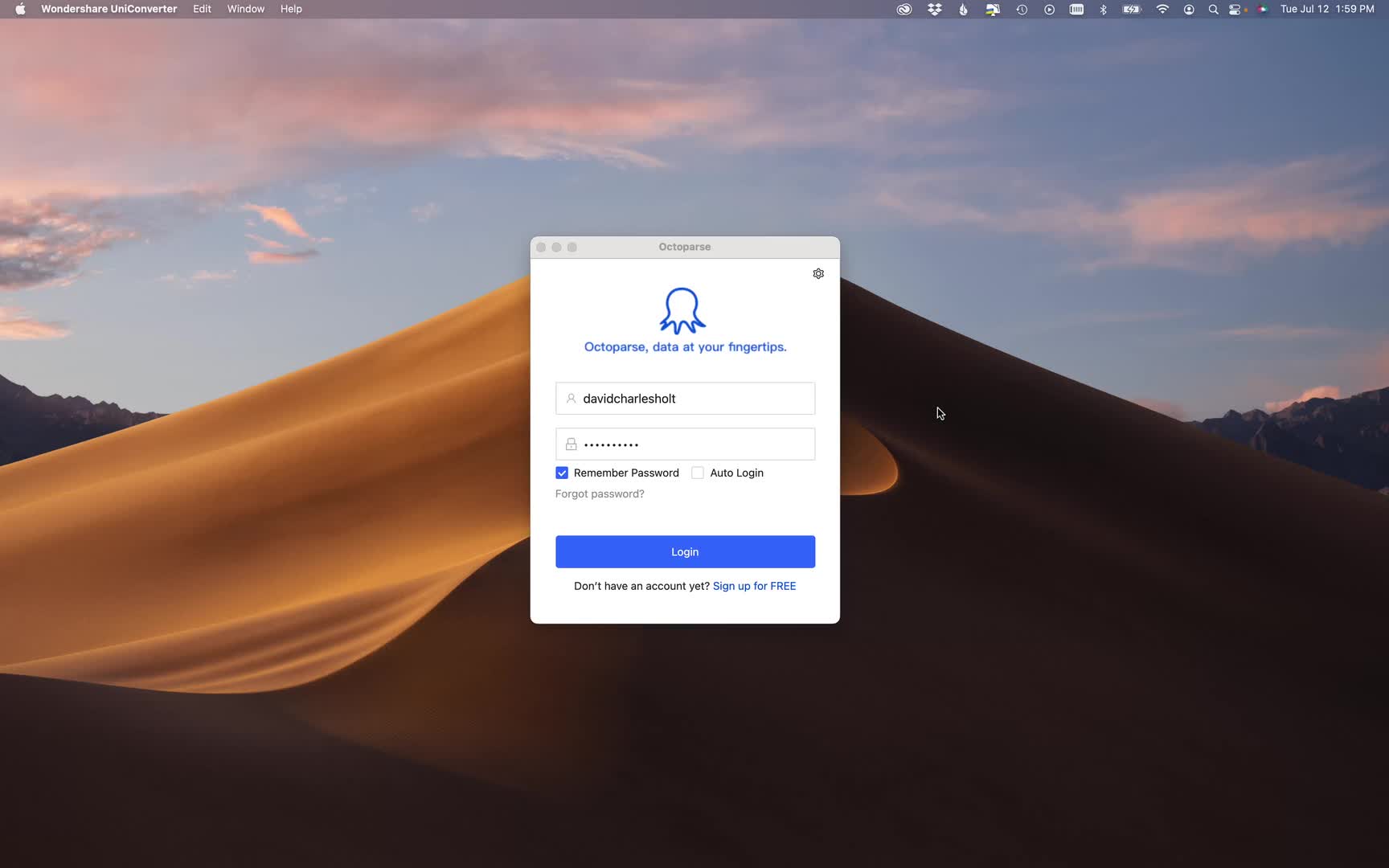
Task: Open the Wondershare UniConverter app menu
Action: click(109, 9)
